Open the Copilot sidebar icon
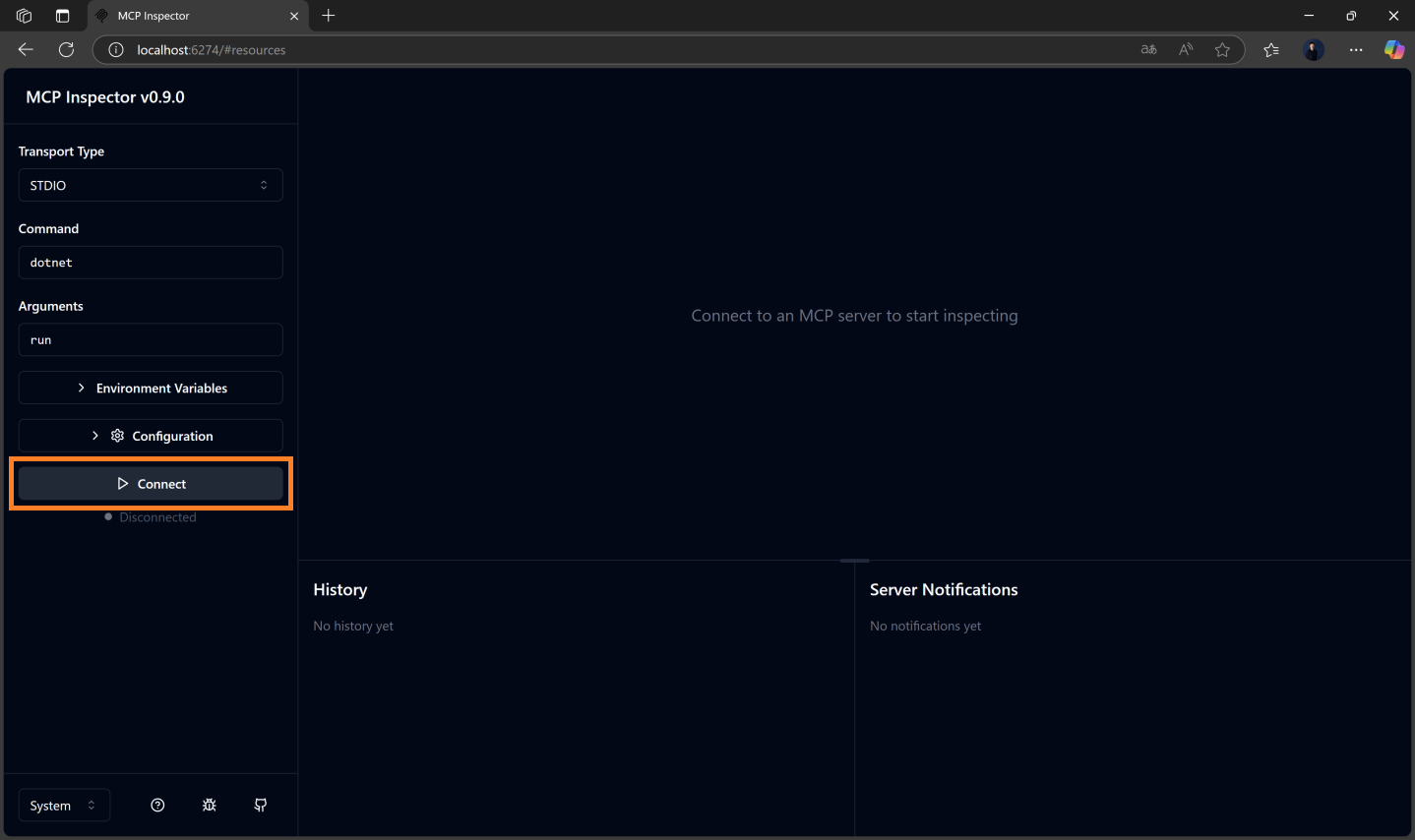This screenshot has height=840, width=1415. pyautogui.click(x=1394, y=50)
